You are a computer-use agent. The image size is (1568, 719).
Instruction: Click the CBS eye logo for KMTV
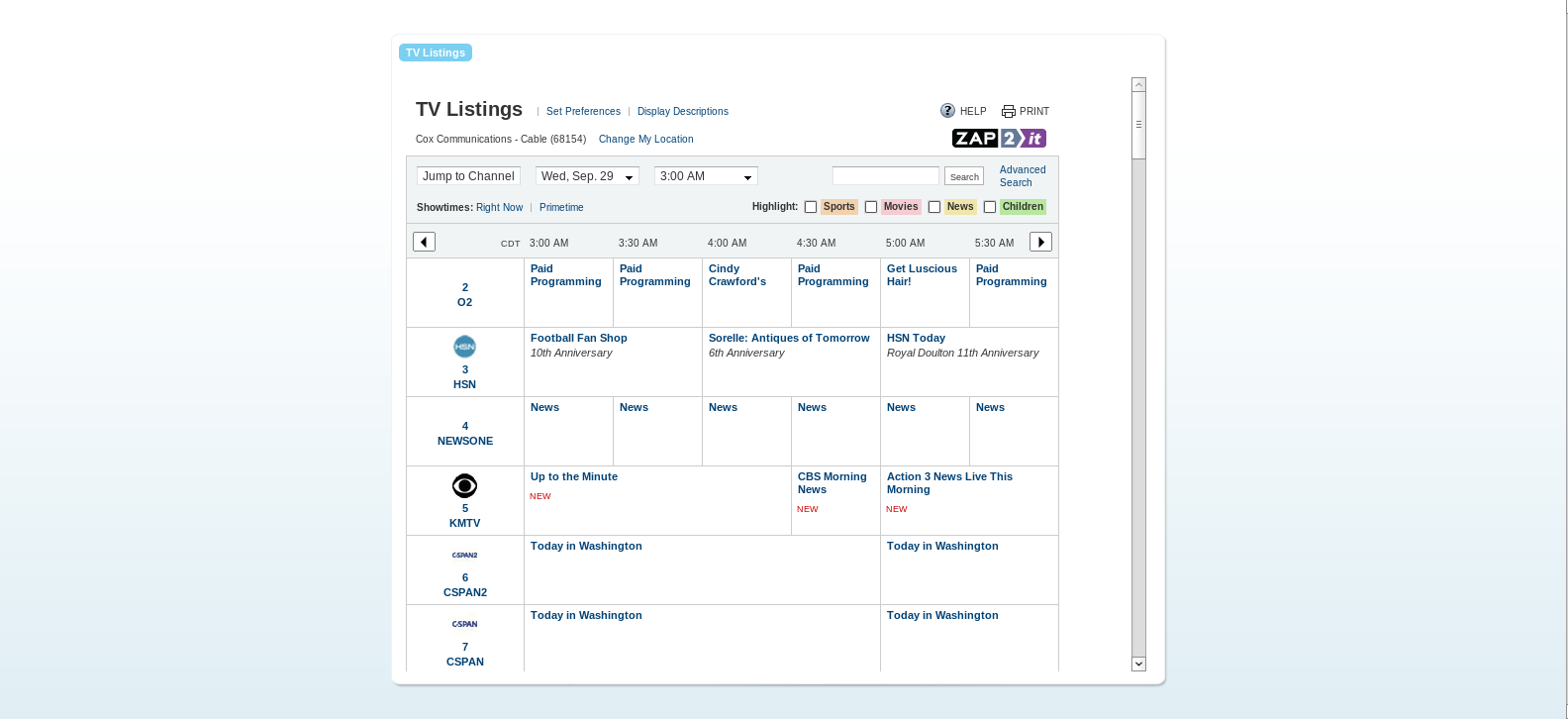coord(465,485)
